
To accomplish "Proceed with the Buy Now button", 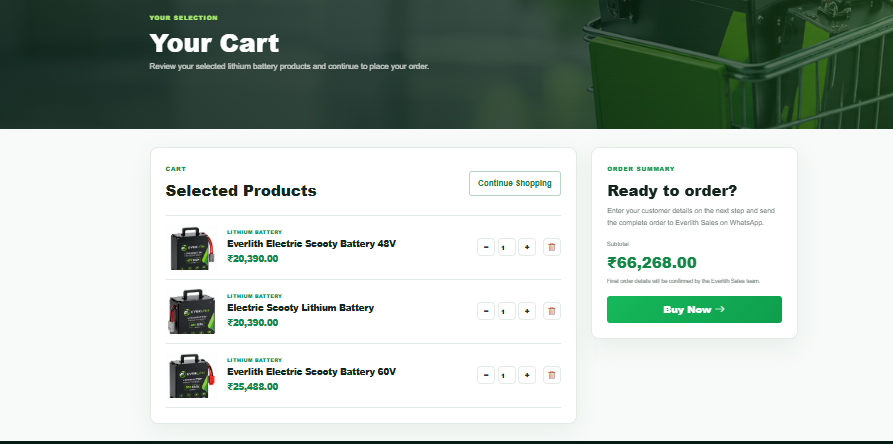I will (694, 309).
